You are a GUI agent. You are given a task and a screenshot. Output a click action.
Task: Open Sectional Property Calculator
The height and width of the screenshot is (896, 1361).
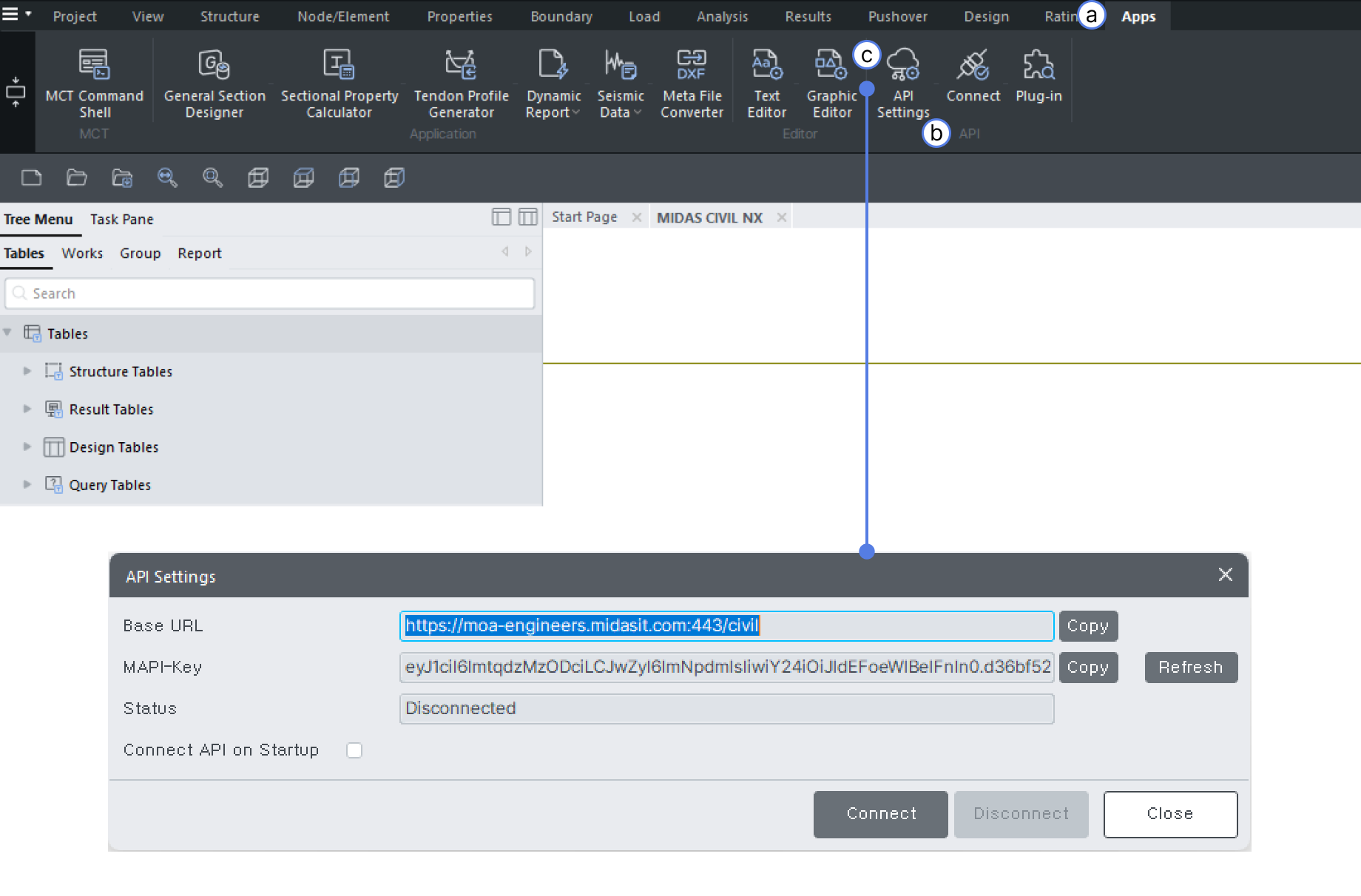pyautogui.click(x=339, y=81)
